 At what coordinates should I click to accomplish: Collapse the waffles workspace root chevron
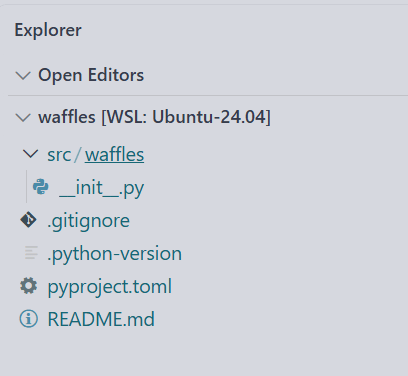coord(23,117)
